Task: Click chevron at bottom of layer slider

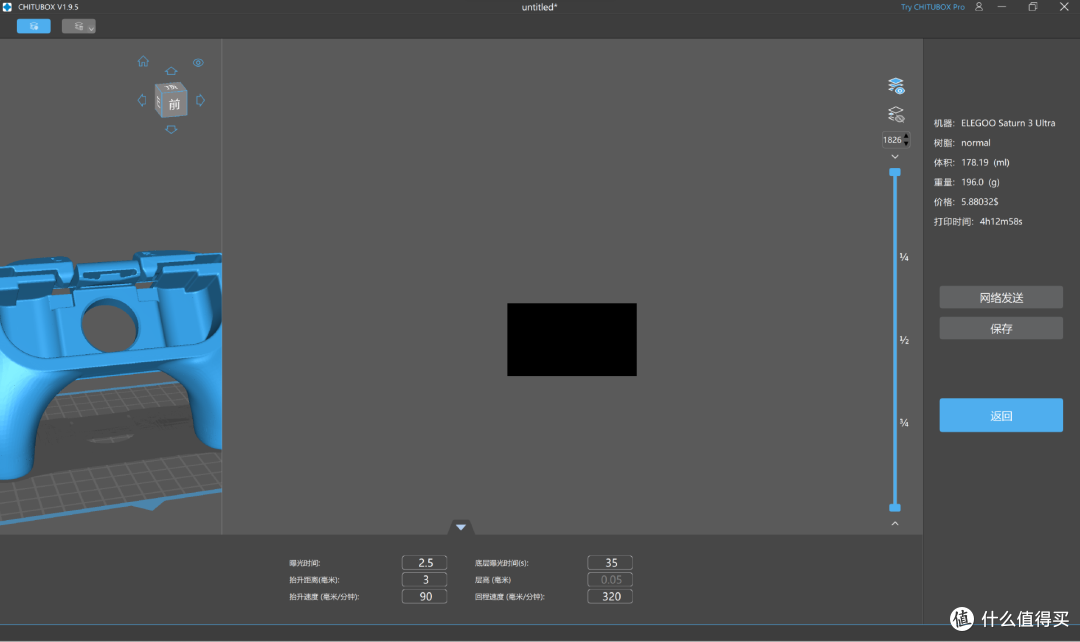Action: [895, 524]
